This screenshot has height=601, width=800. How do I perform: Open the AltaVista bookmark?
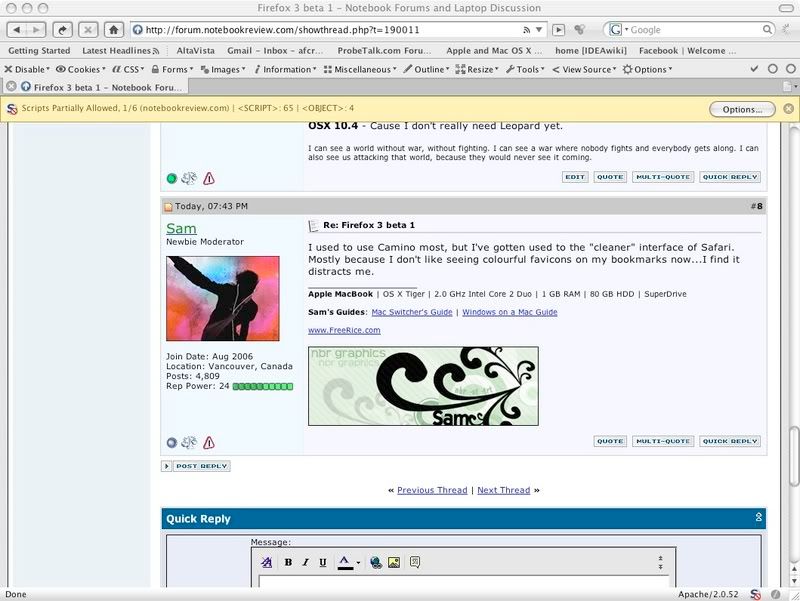click(195, 51)
